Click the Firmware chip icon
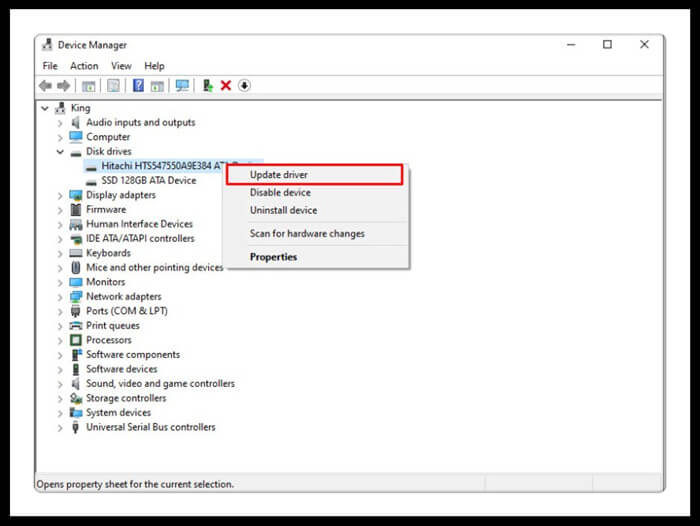The width and height of the screenshot is (700, 526). [x=76, y=209]
